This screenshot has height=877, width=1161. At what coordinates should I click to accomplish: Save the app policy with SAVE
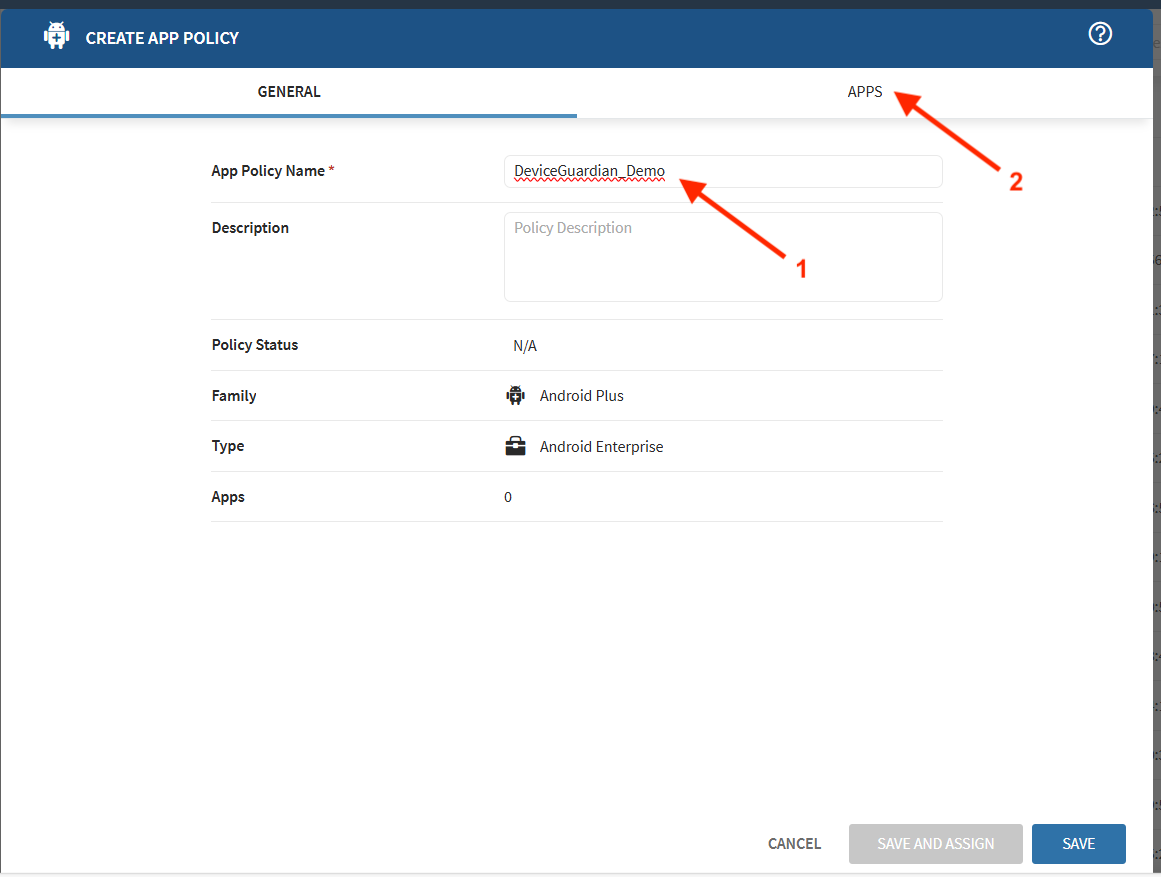pos(1078,844)
